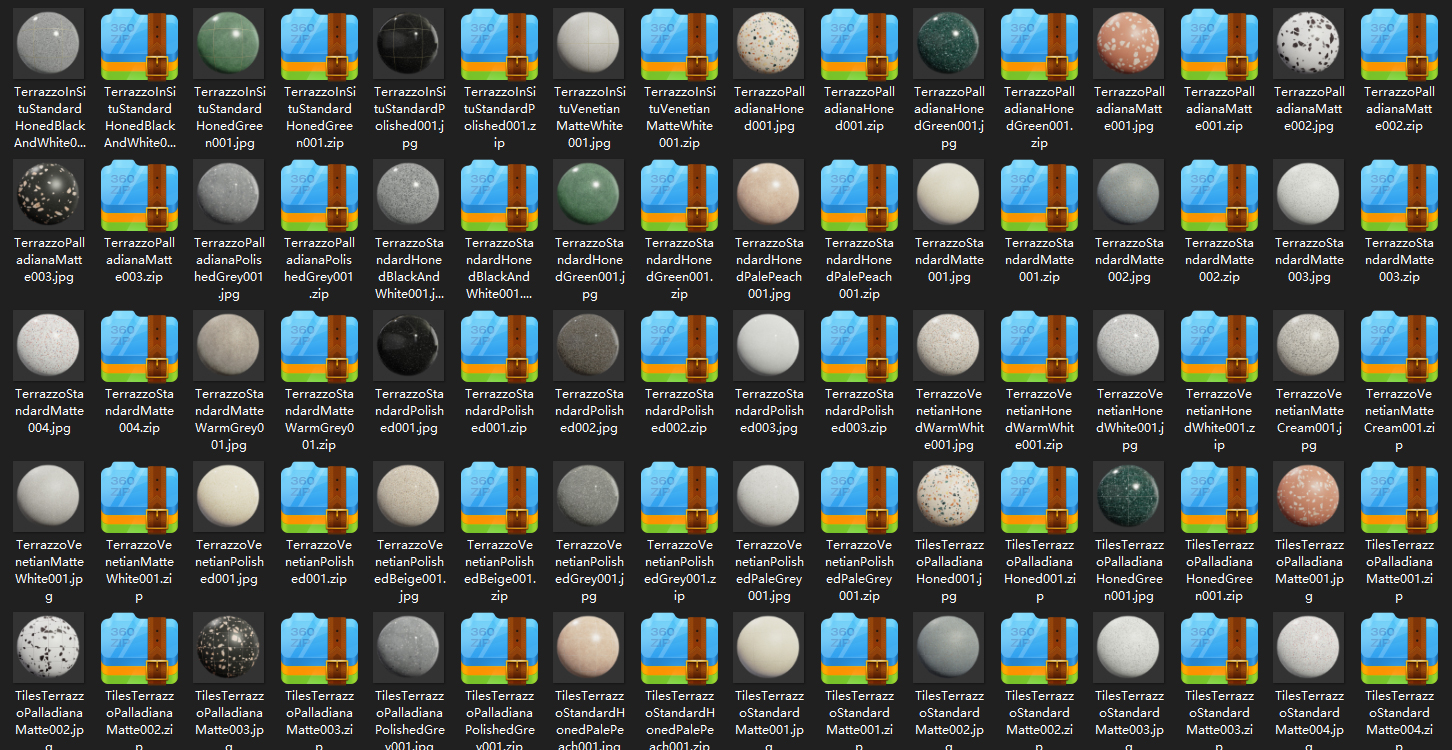
Task: Click the TerrazzoStandardMatte002.zip archive icon
Action: coord(1220,196)
